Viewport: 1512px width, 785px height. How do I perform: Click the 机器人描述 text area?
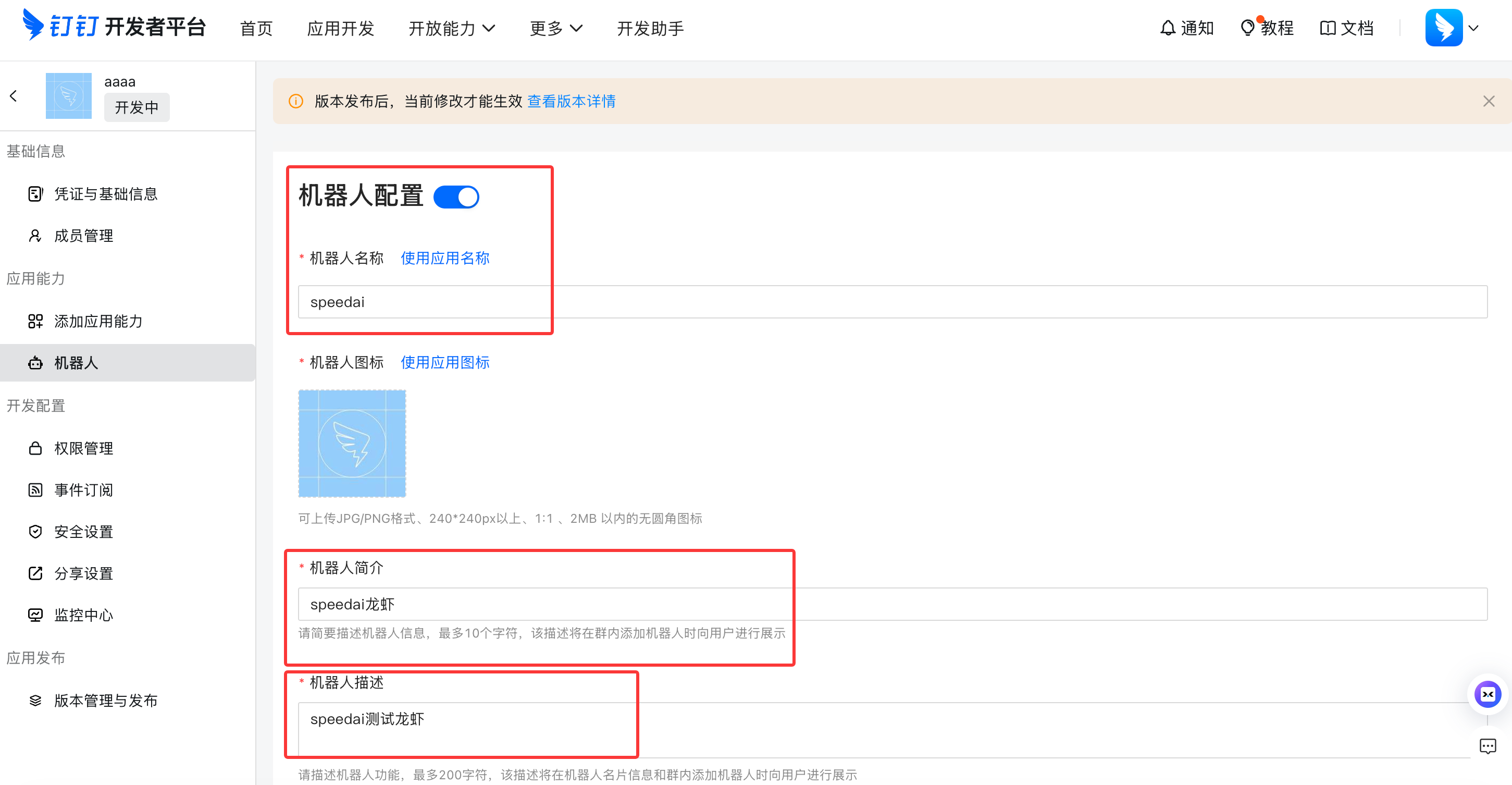point(892,730)
